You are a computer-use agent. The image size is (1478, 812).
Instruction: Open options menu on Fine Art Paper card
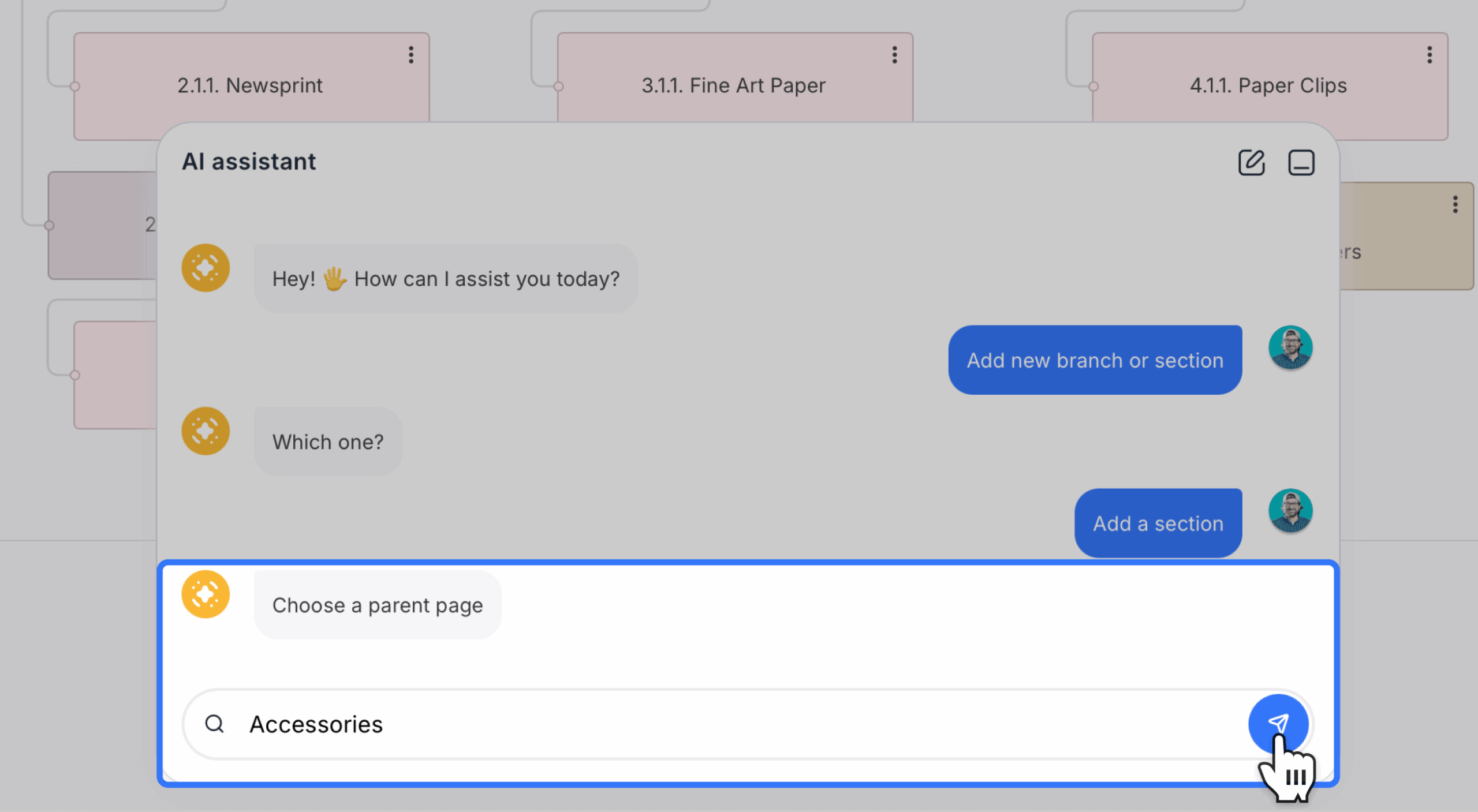click(894, 55)
